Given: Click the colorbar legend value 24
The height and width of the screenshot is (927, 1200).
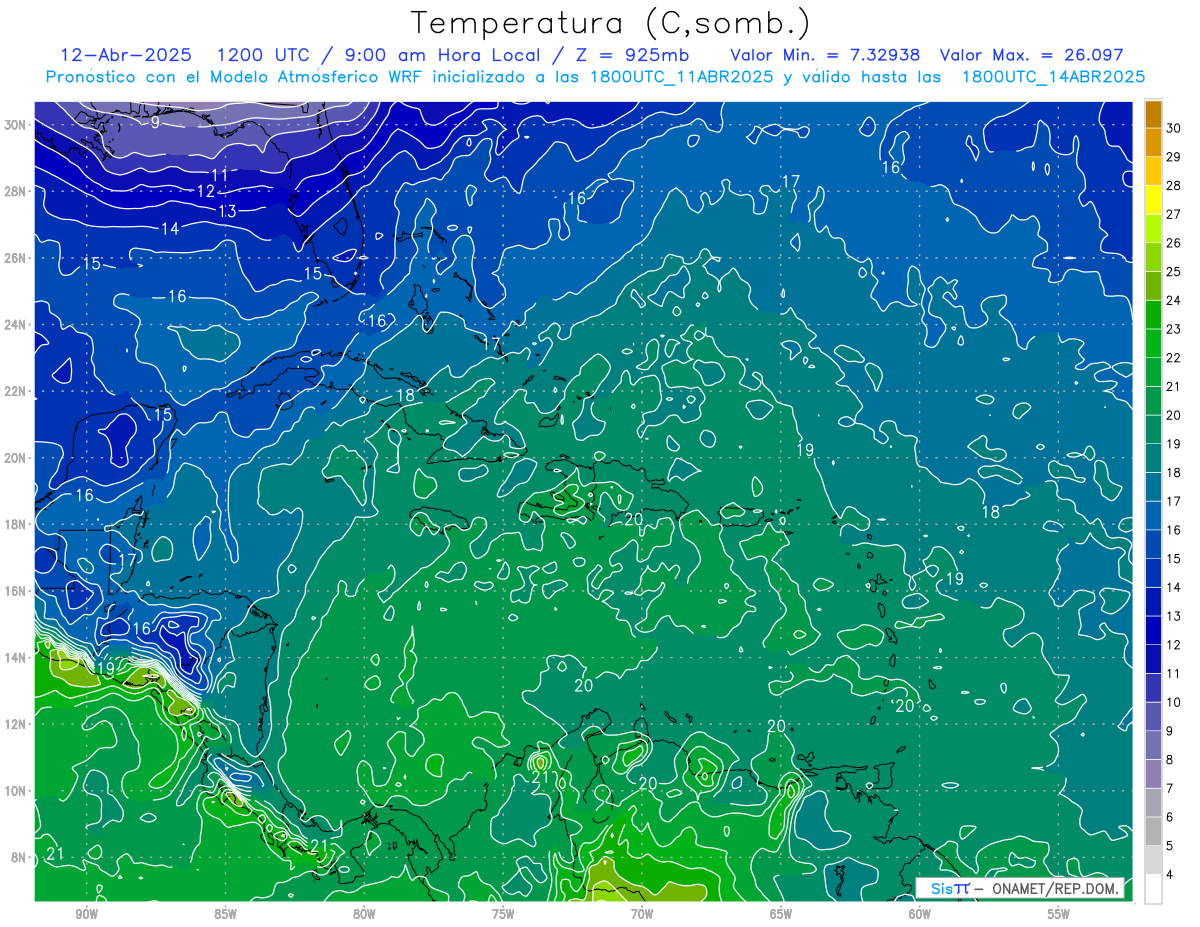Looking at the screenshot, I should pyautogui.click(x=1174, y=300).
